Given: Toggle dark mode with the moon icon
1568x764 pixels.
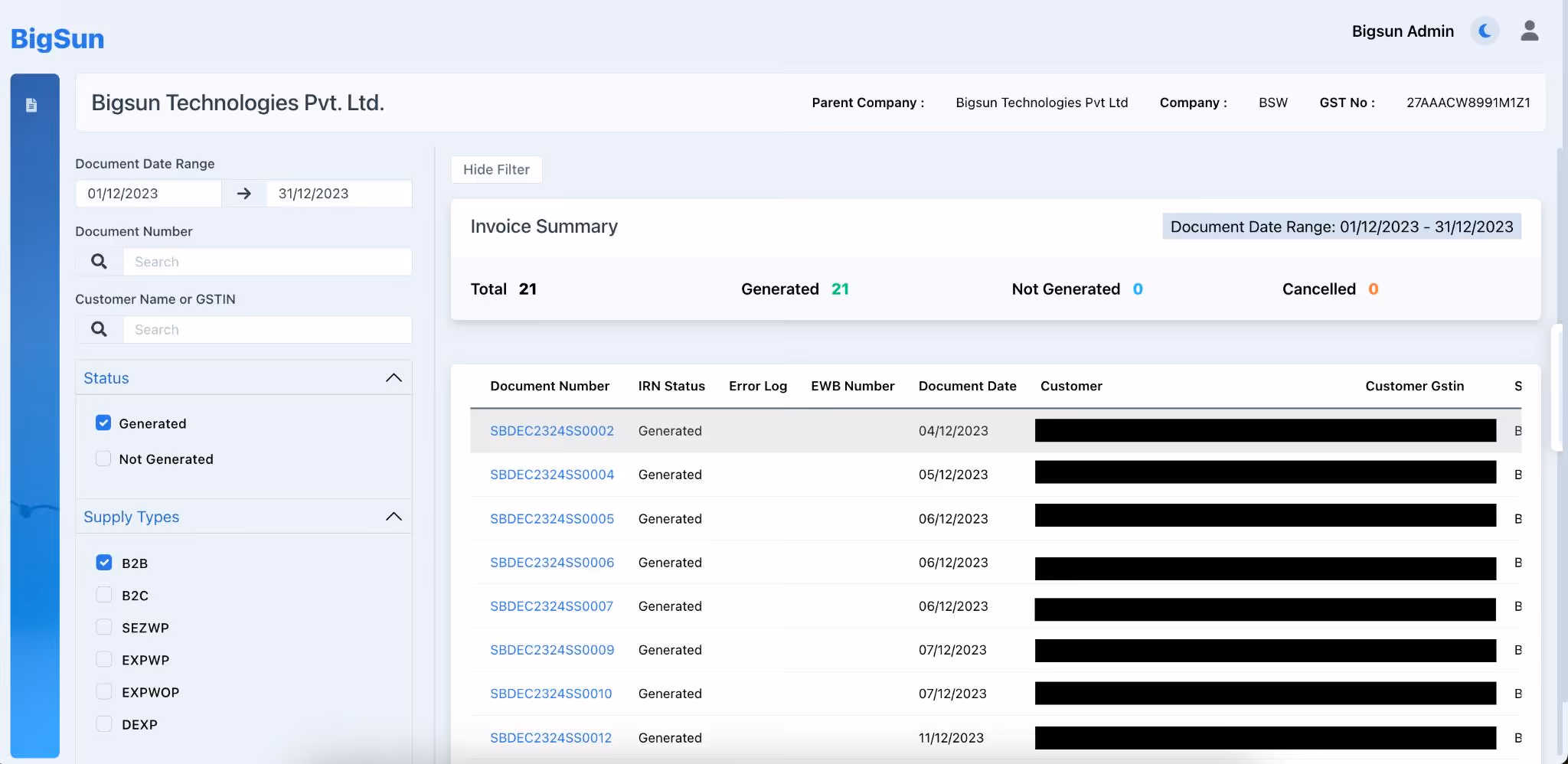Looking at the screenshot, I should coord(1485,31).
